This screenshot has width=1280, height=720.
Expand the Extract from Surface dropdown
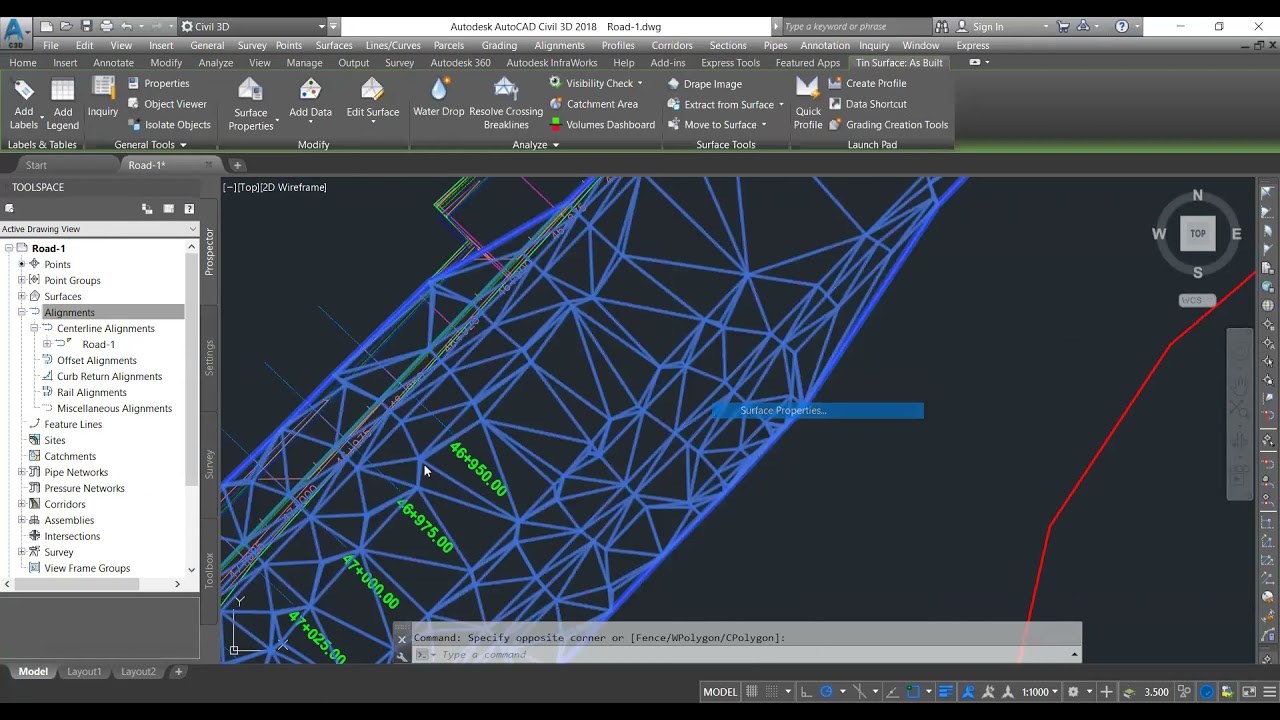[x=781, y=105]
